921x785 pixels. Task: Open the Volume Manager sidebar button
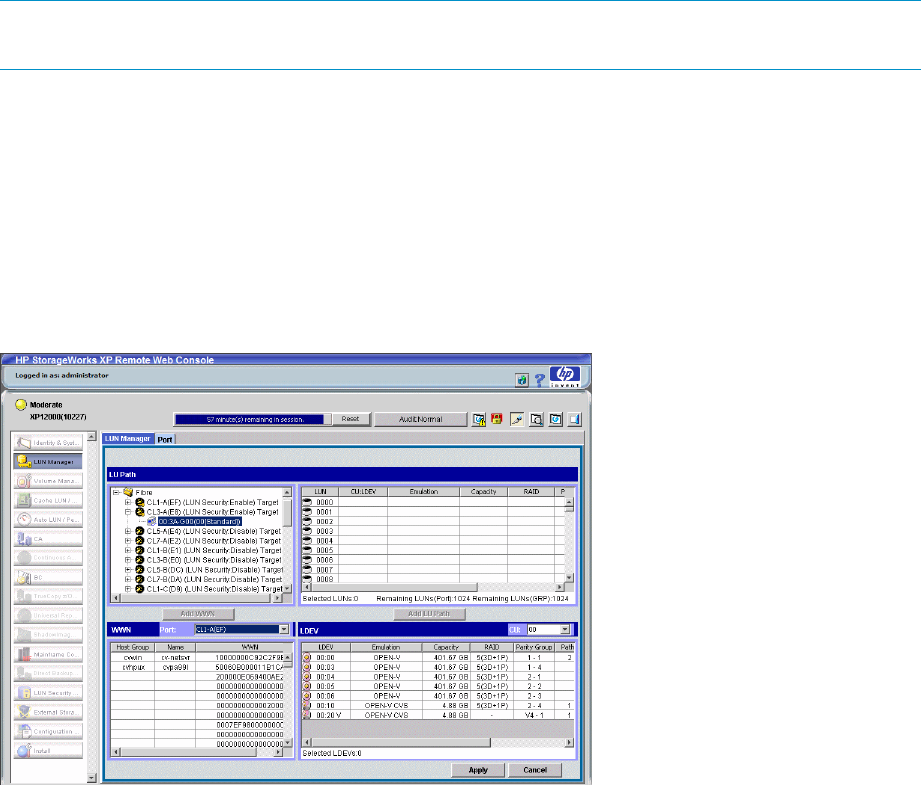48,481
